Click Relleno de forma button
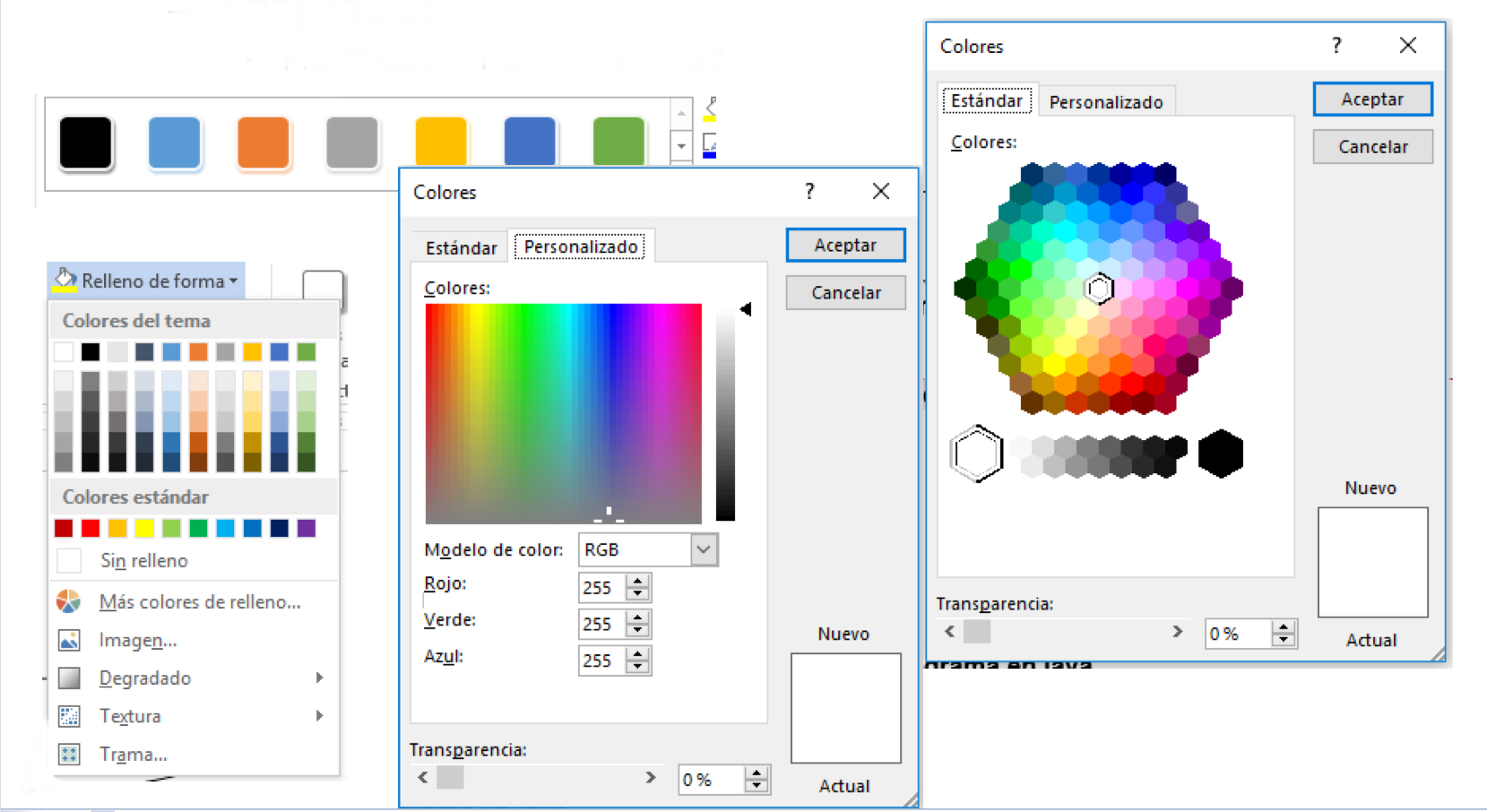The image size is (1487, 812). coord(146,281)
